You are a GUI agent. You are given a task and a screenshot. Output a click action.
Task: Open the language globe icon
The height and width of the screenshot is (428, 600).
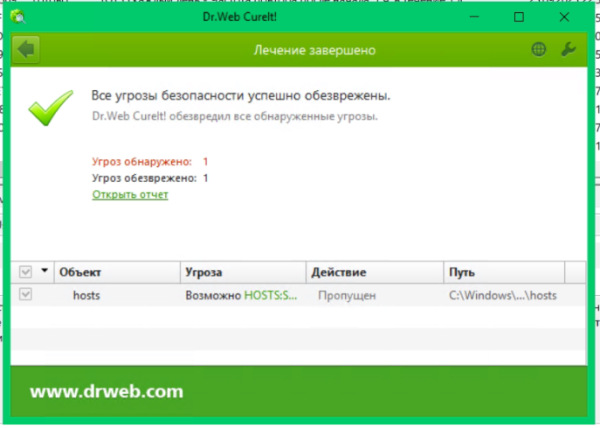[538, 49]
